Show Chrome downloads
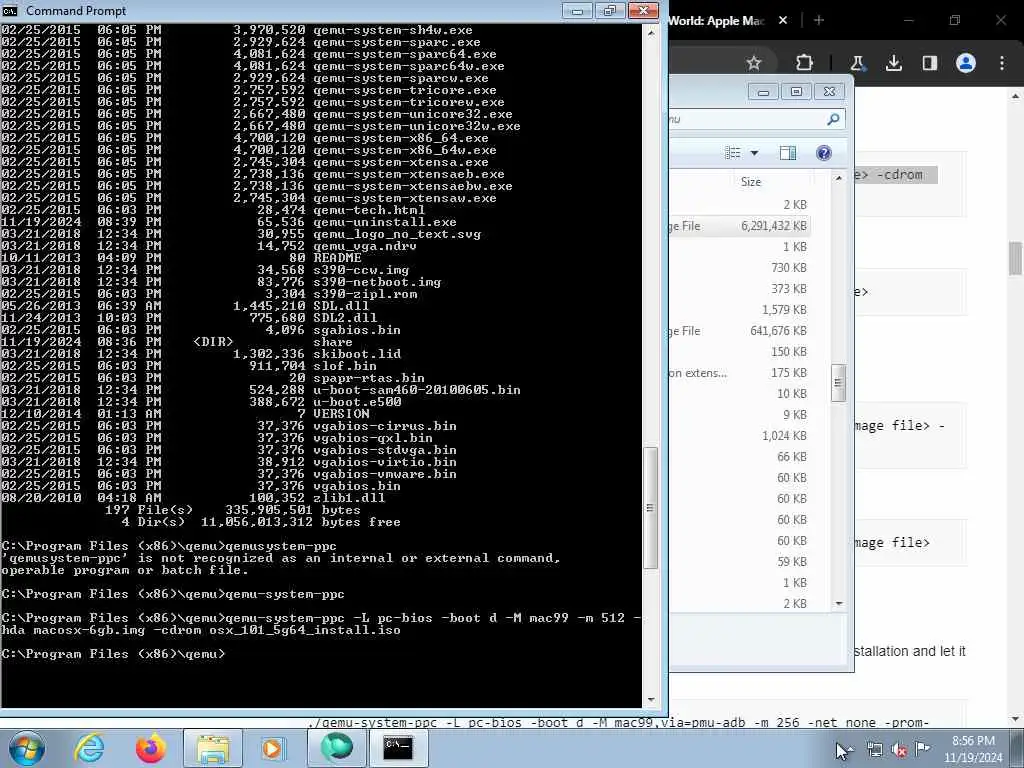The image size is (1024, 768). 893,63
